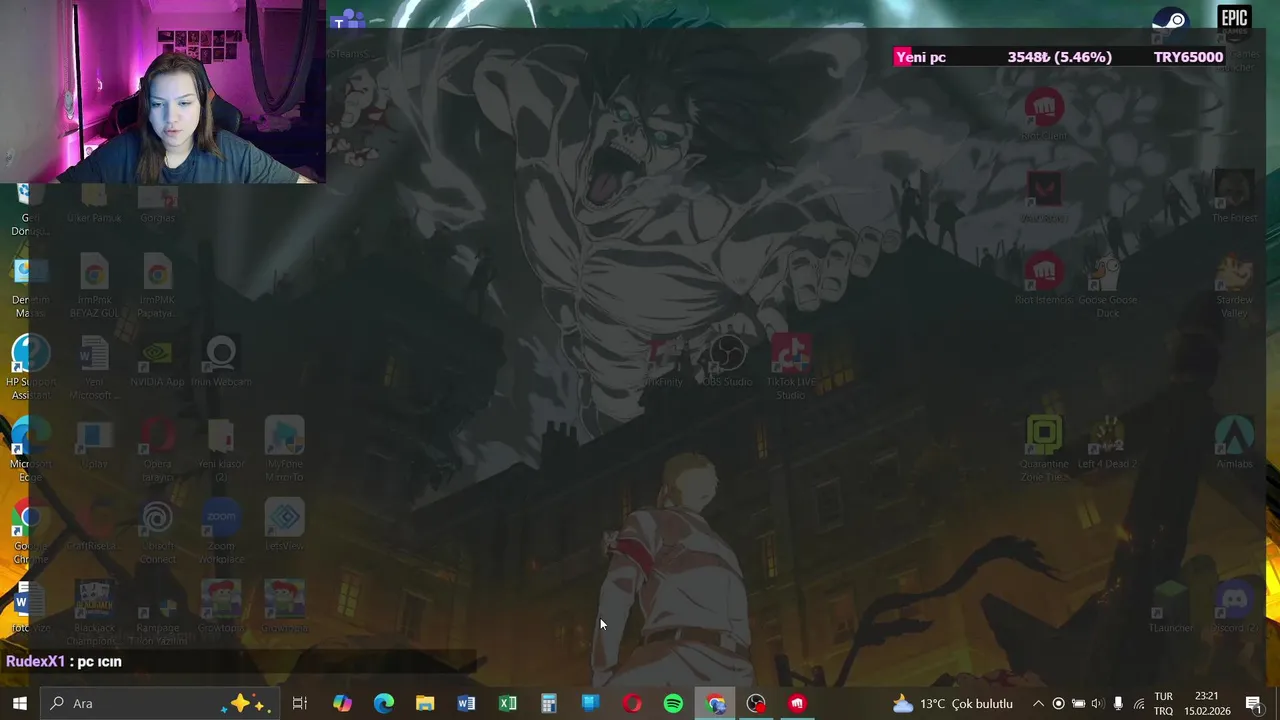Switch to Google Chrome in the taskbar
This screenshot has width=1280, height=720.
[715, 703]
